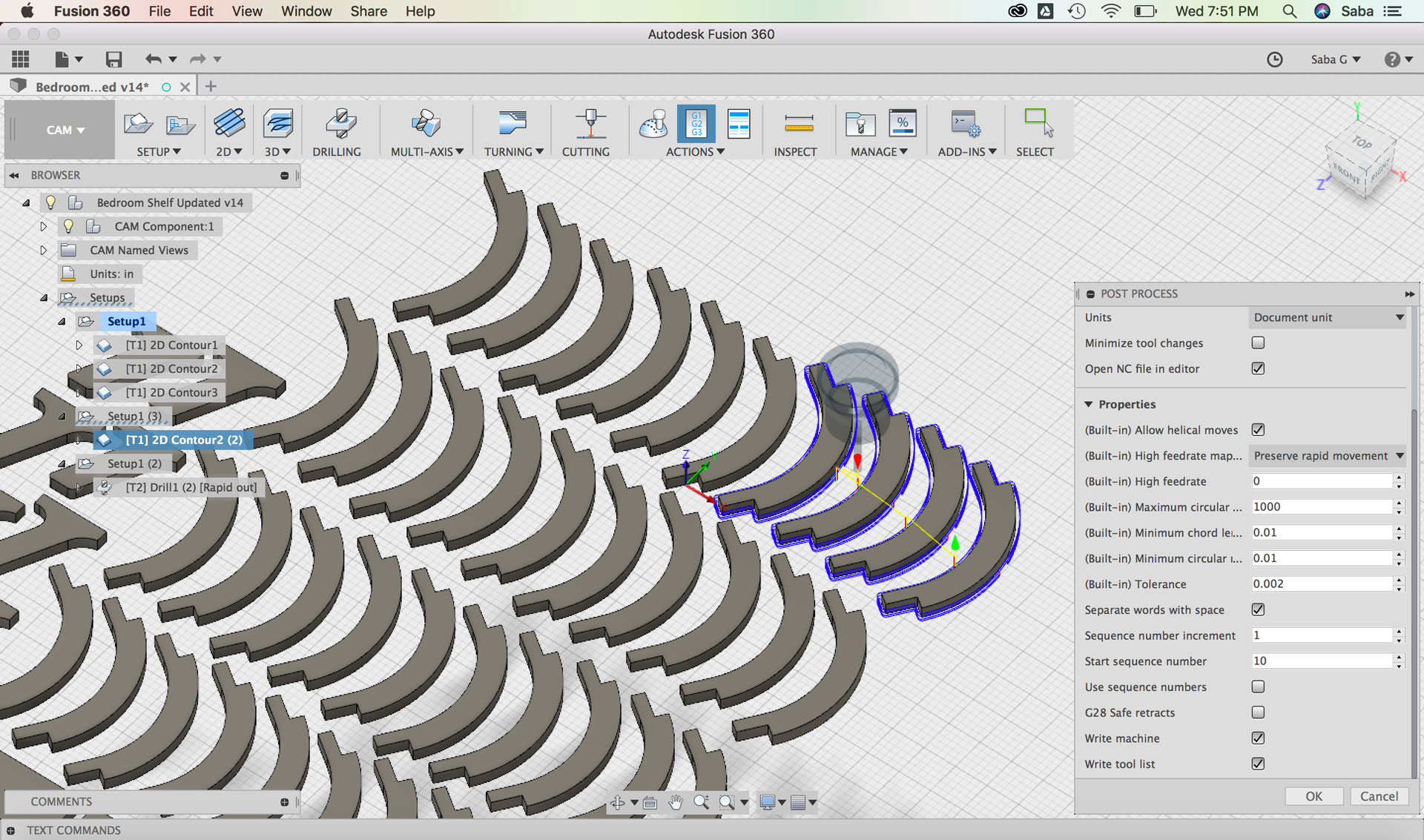This screenshot has height=840, width=1424.
Task: Click the Inspect measure icon
Action: click(x=798, y=123)
